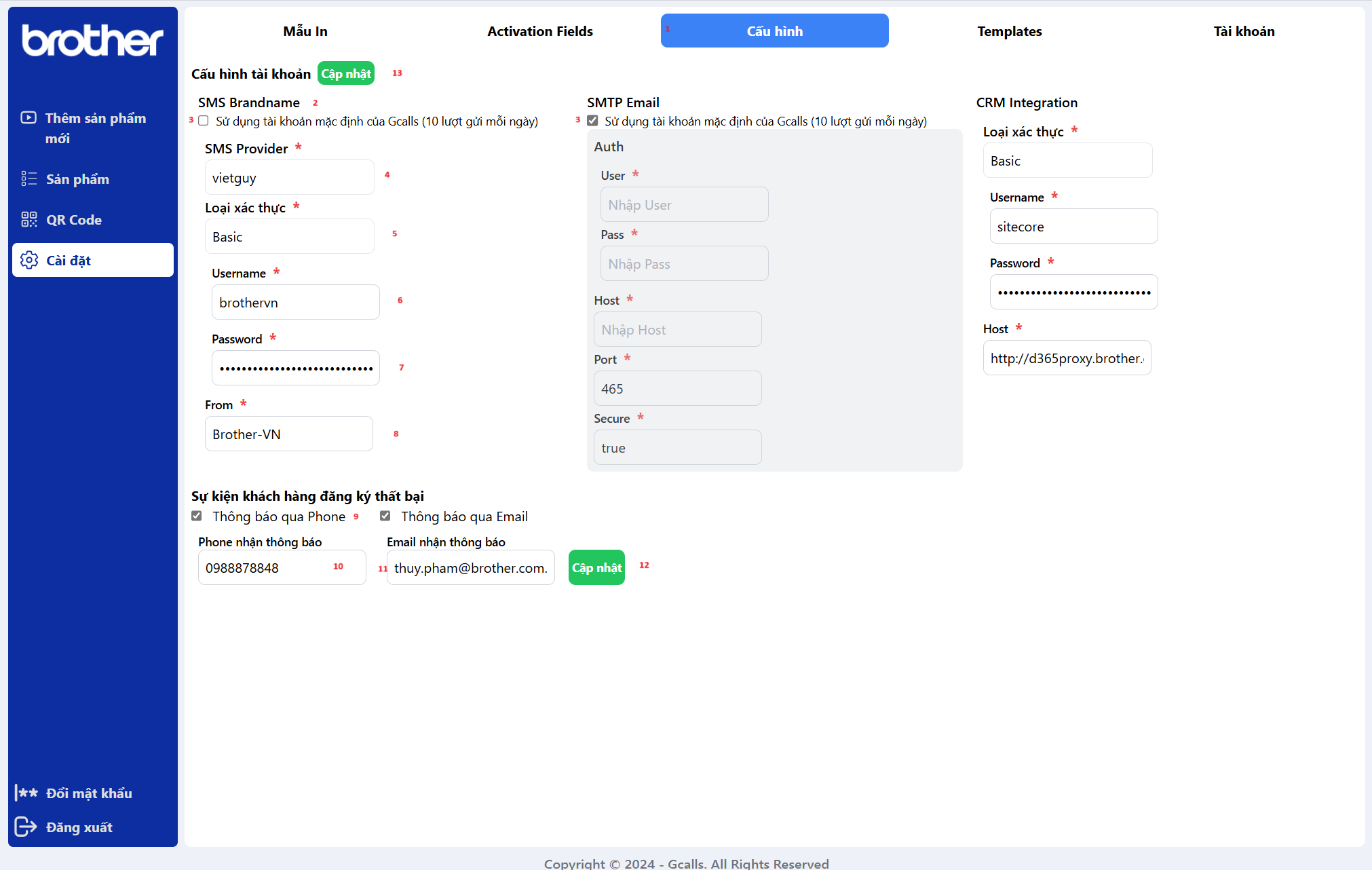
Task: Click the QR Code grid icon
Action: [x=28, y=219]
